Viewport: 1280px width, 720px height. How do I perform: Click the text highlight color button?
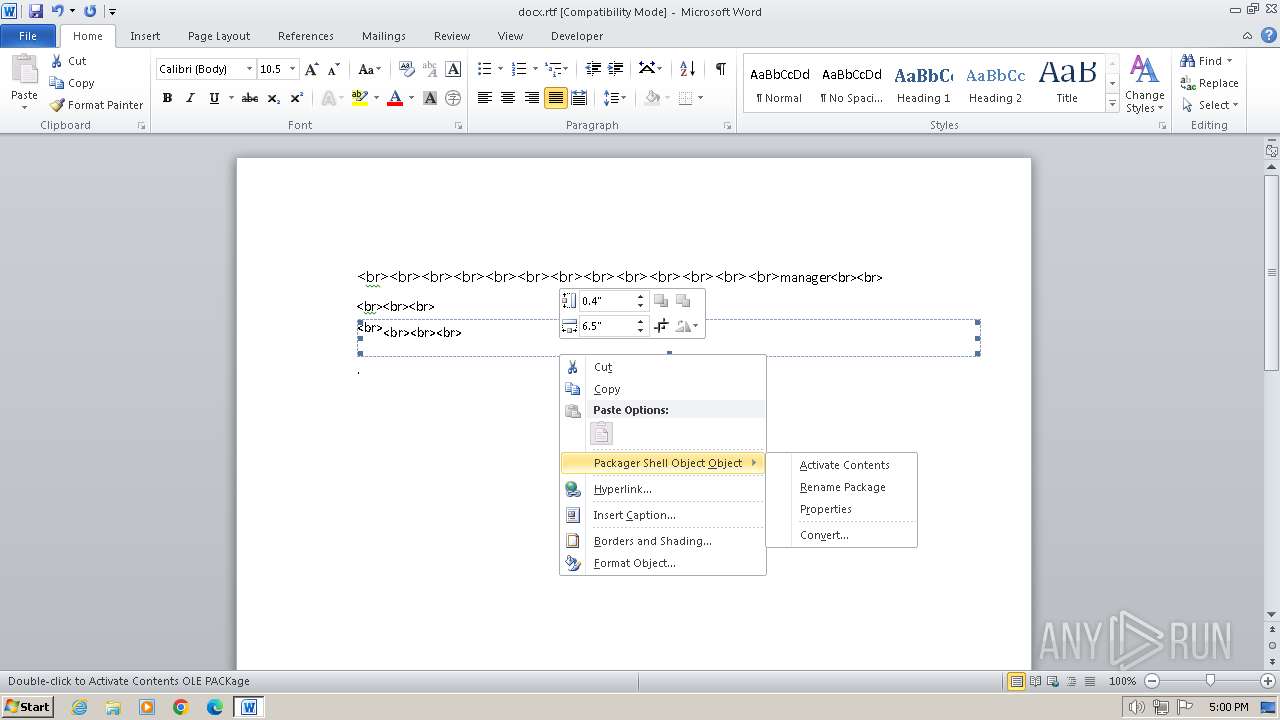[360, 98]
